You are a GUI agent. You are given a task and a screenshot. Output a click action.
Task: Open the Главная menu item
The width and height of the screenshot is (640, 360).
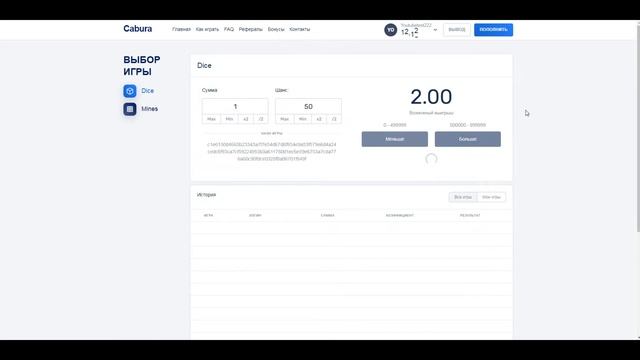[181, 29]
